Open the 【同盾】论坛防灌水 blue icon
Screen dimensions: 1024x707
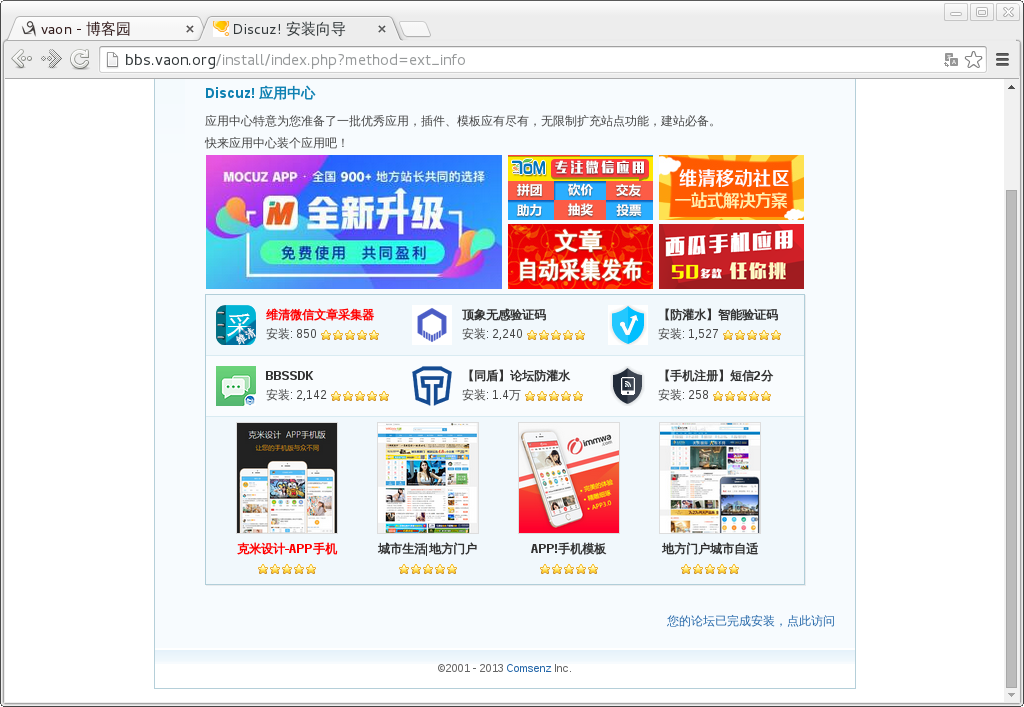pos(432,386)
